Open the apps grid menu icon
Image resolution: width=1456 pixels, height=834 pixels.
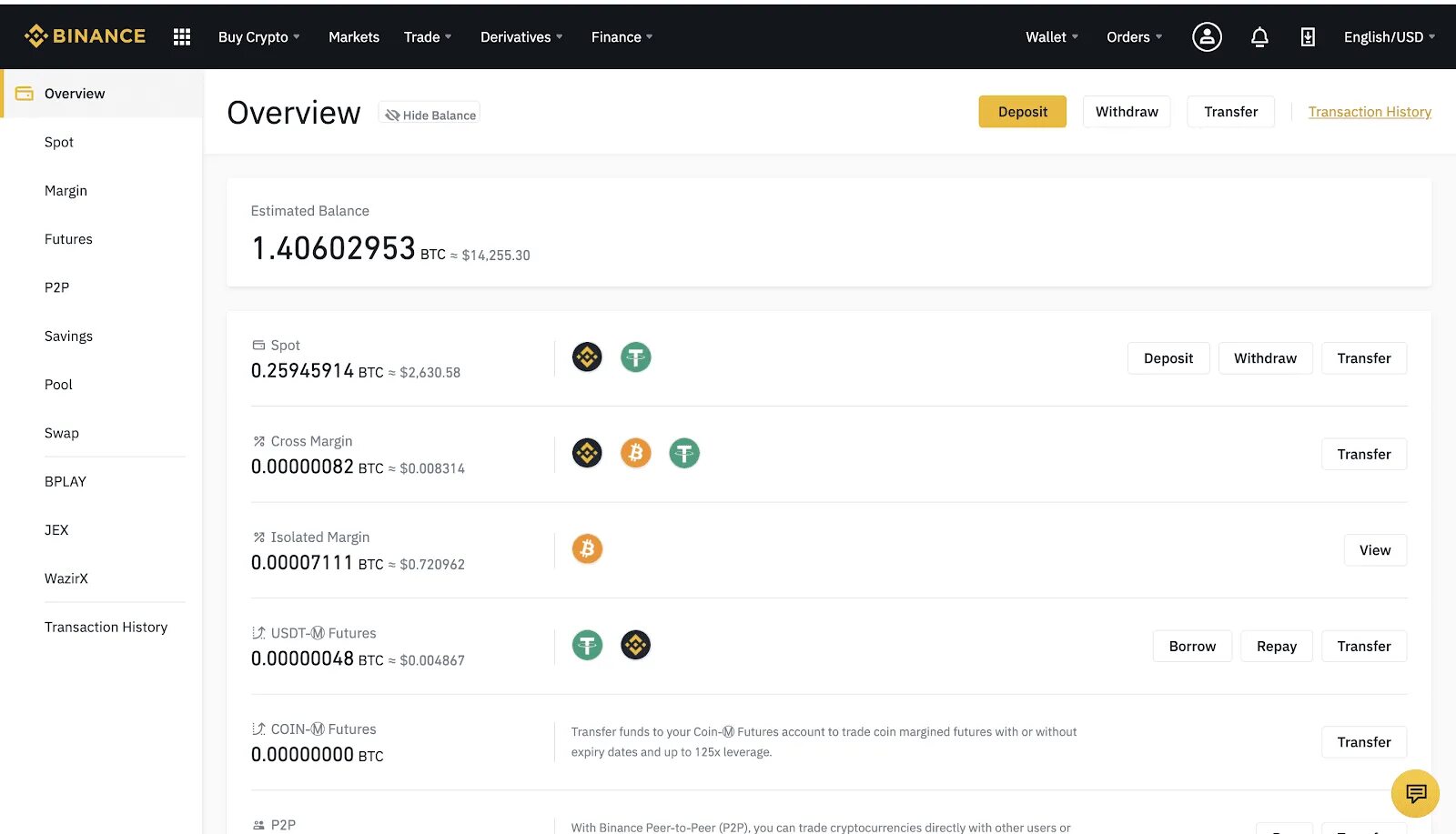coord(181,36)
